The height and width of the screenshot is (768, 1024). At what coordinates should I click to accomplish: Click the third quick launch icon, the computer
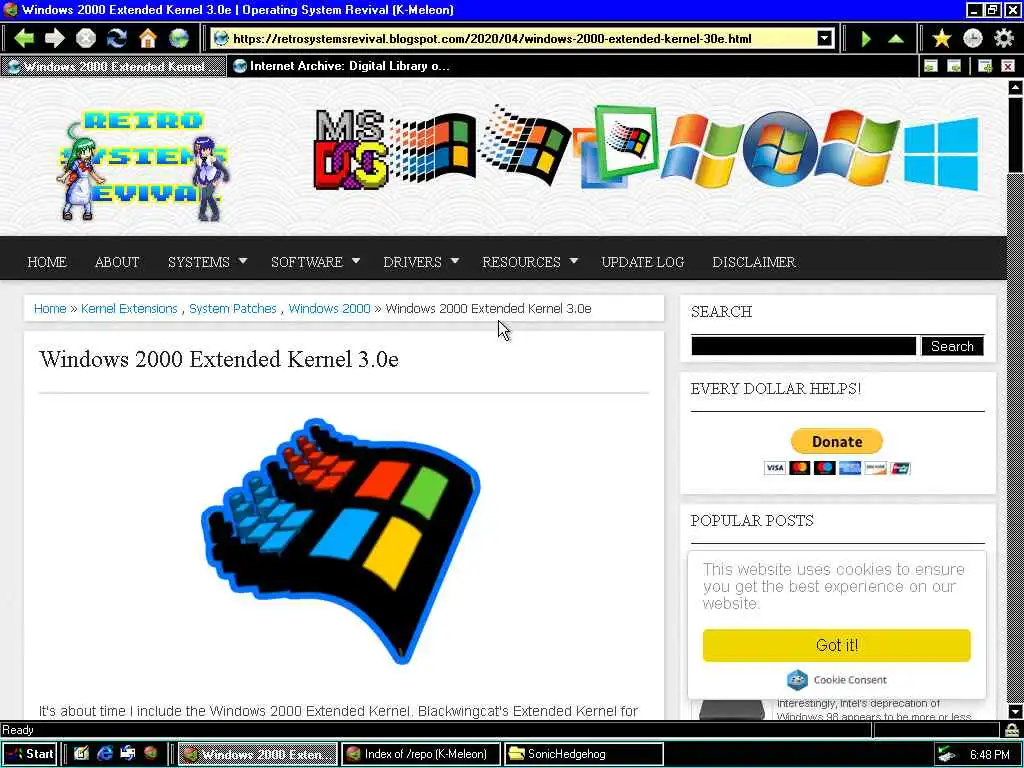click(128, 754)
